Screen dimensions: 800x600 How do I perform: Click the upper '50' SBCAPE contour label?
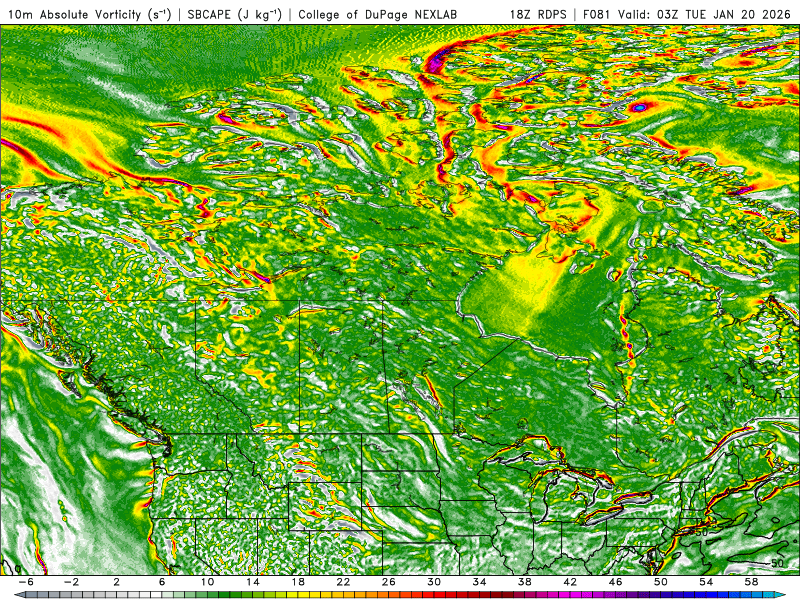click(702, 533)
